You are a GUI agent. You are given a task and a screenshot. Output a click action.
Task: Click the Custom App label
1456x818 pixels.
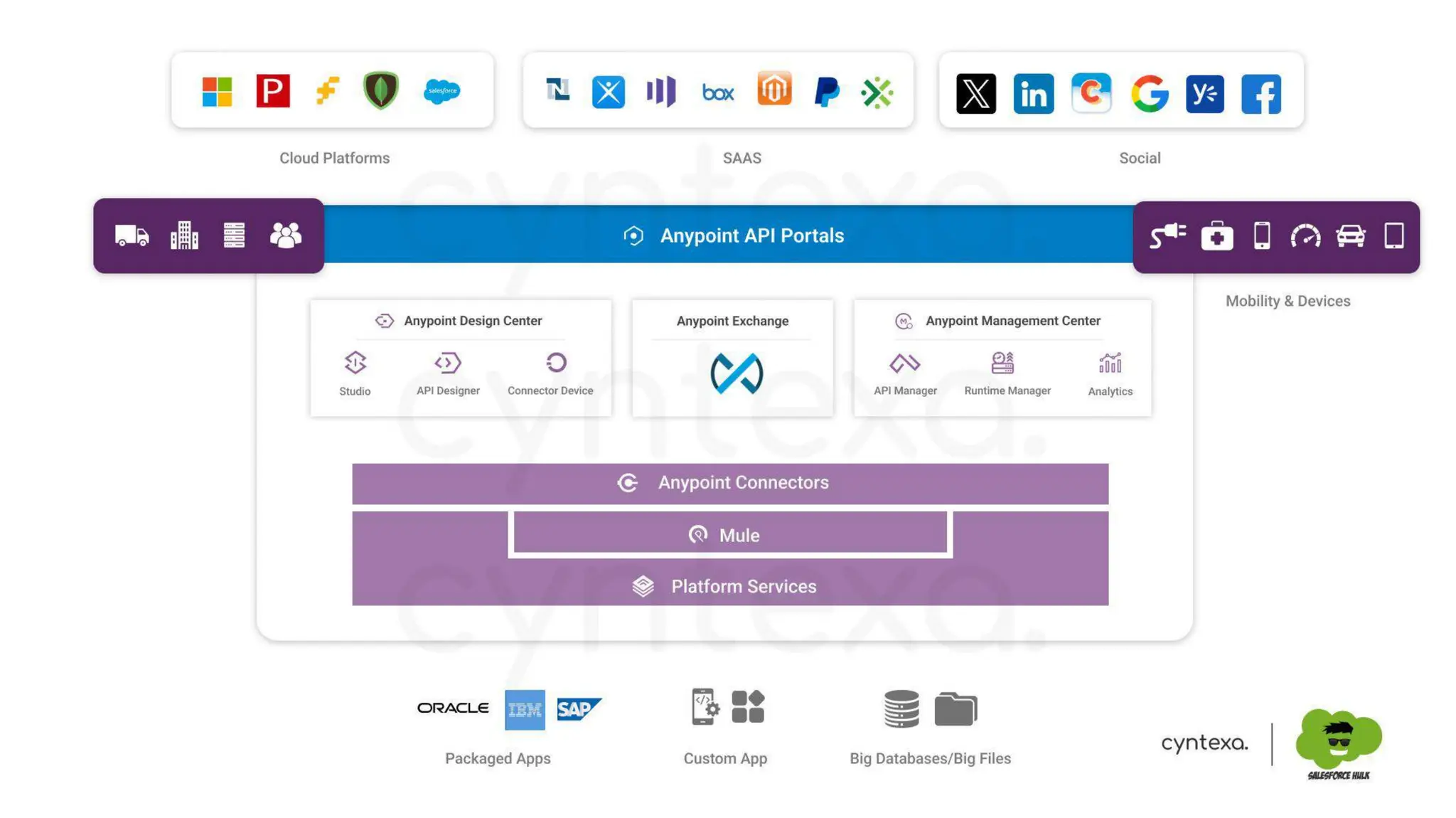tap(725, 758)
